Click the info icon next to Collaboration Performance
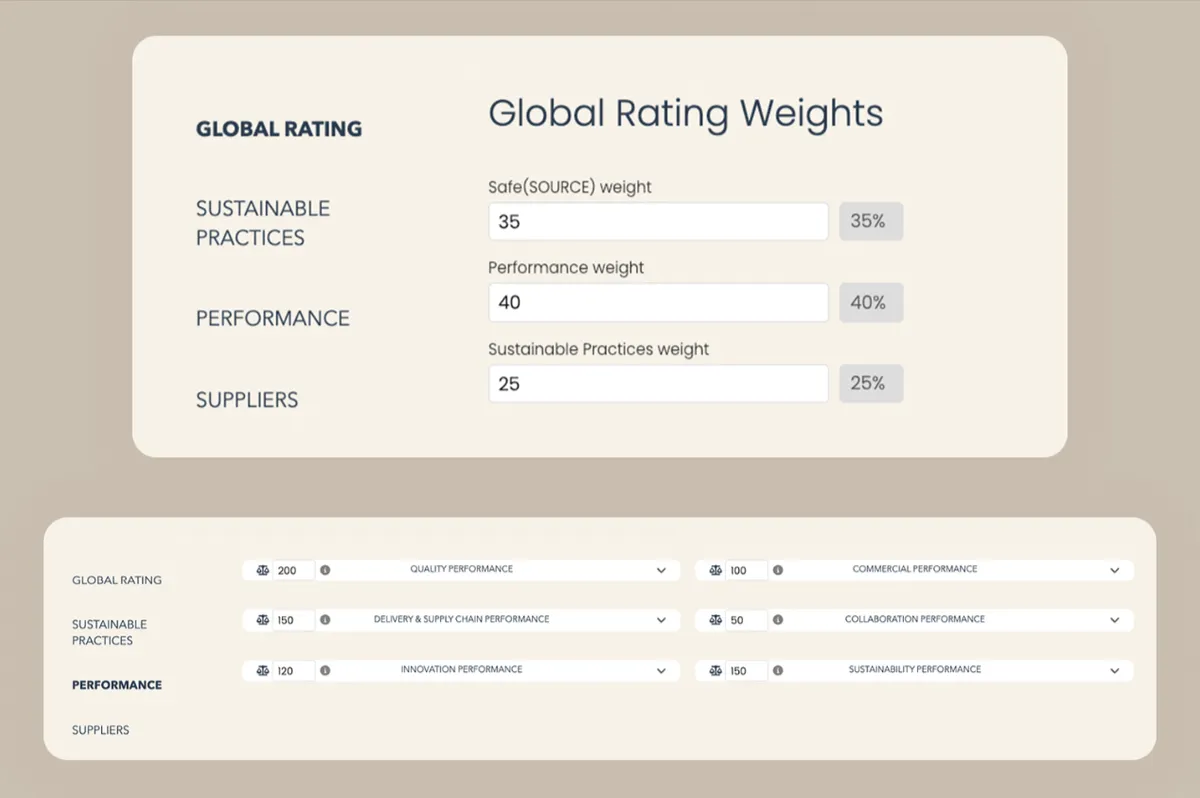Screen dimensions: 1200x798 (x=778, y=620)
